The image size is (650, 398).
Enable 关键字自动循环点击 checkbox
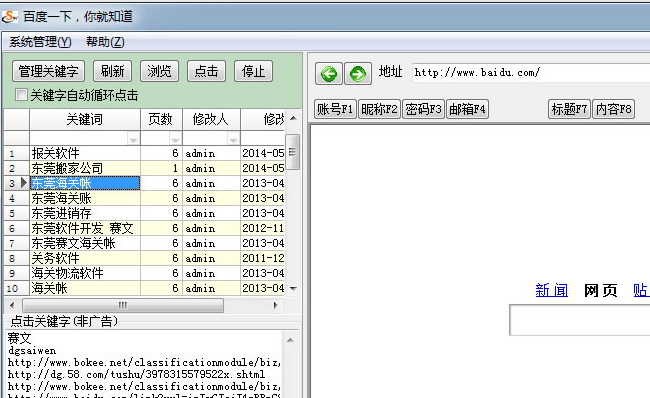(x=21, y=95)
